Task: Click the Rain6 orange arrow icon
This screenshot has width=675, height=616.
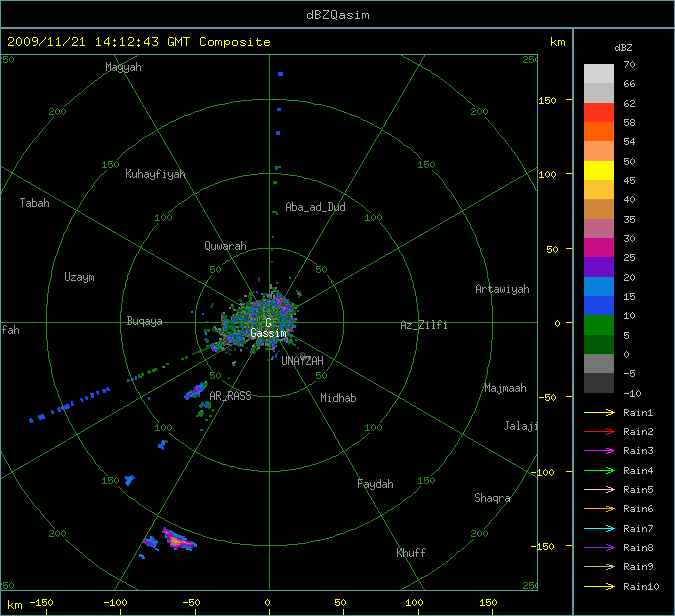Action: tap(599, 509)
